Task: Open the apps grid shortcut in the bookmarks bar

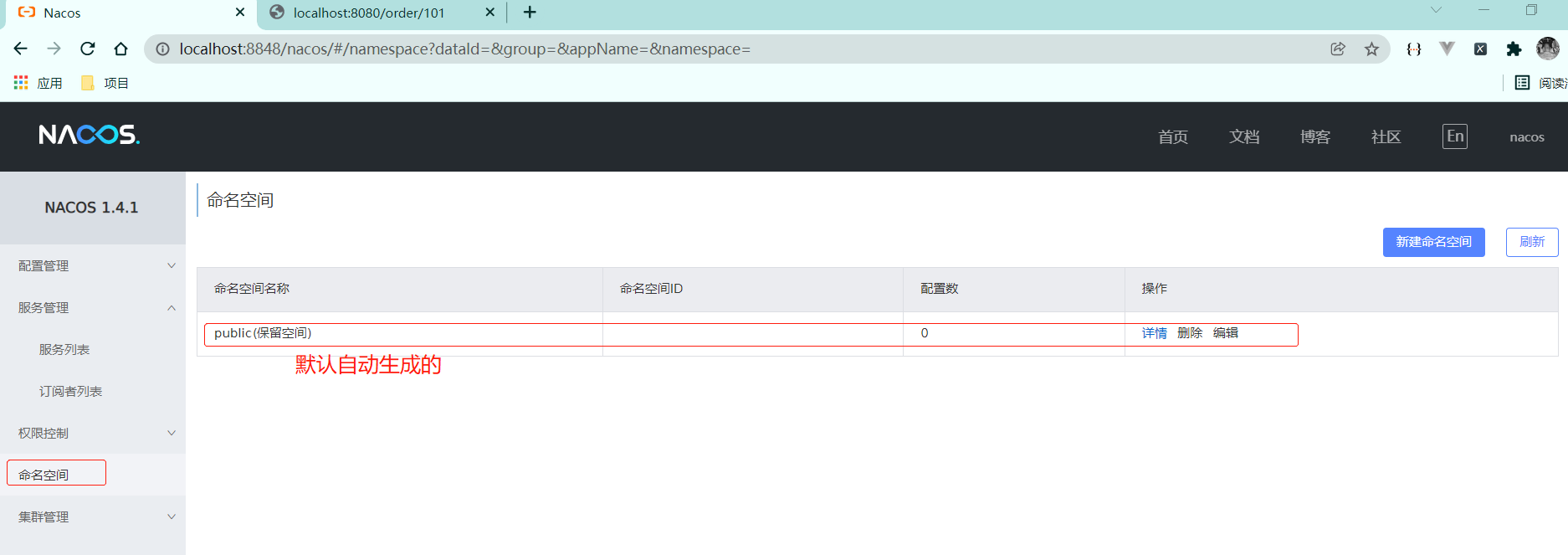Action: tap(21, 83)
